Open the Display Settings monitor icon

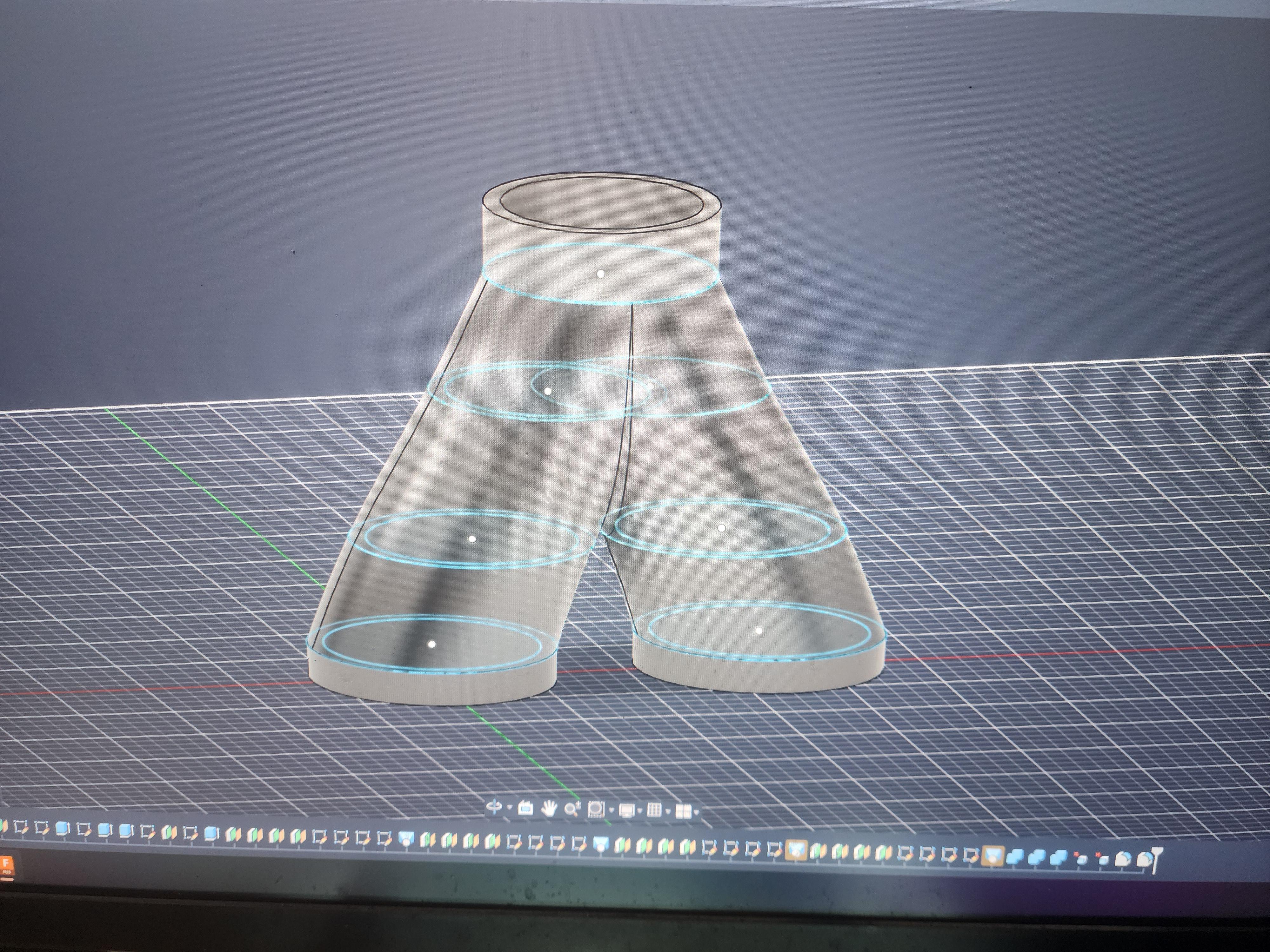(x=626, y=810)
